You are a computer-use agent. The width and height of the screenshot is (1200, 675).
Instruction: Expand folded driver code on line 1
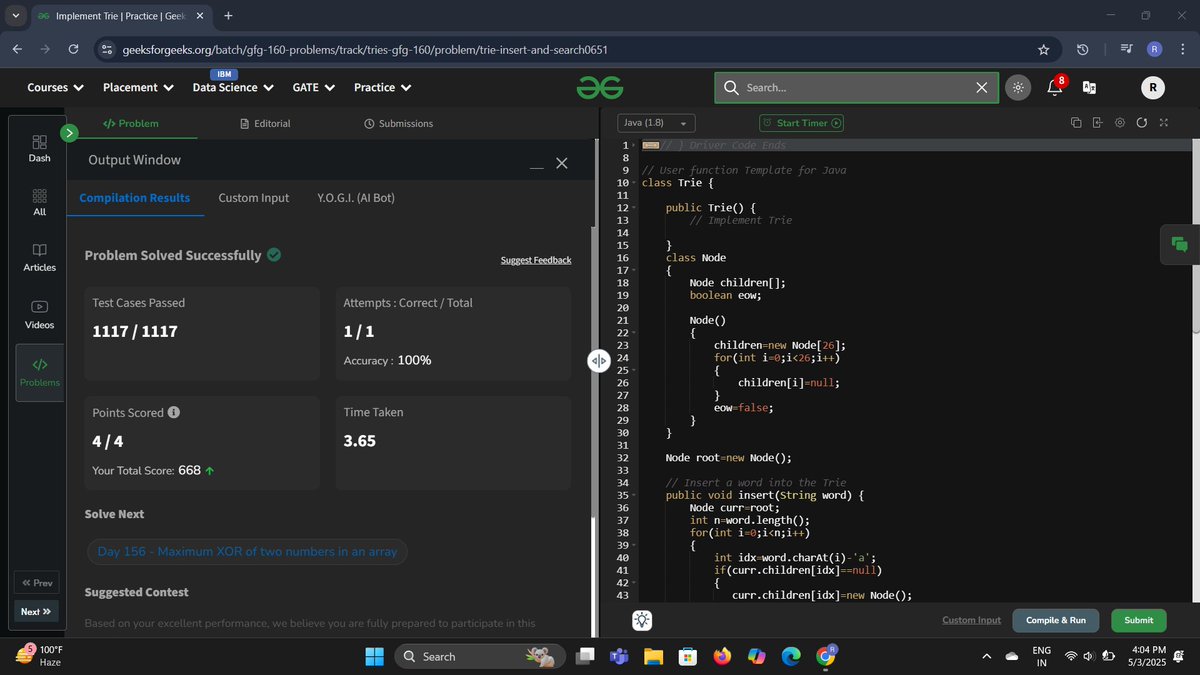pyautogui.click(x=650, y=146)
